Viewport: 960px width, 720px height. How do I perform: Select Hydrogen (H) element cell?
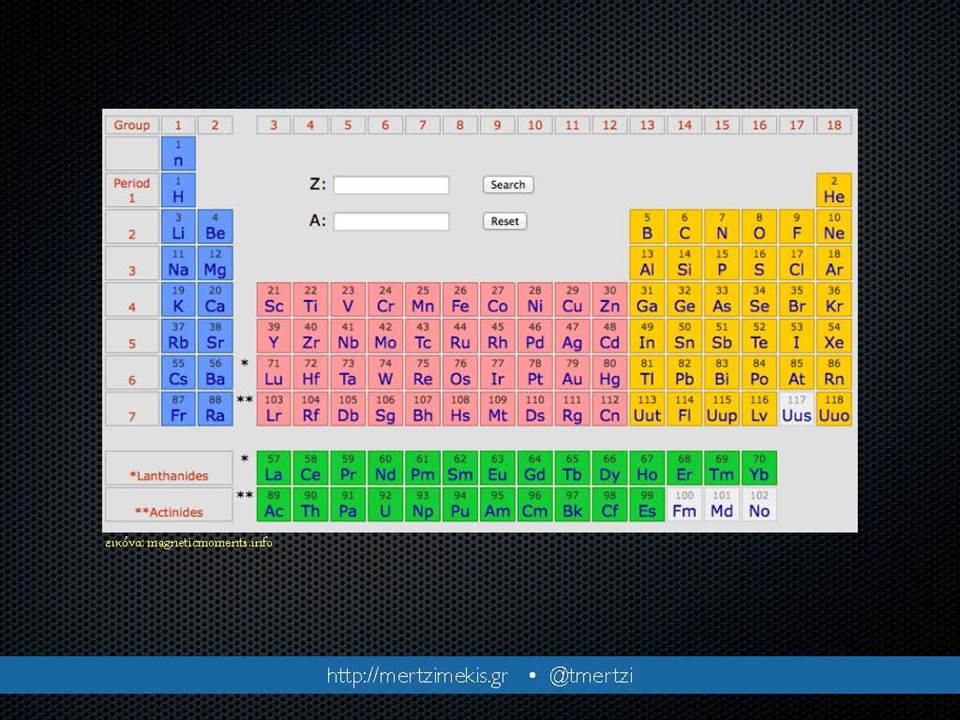pos(178,190)
